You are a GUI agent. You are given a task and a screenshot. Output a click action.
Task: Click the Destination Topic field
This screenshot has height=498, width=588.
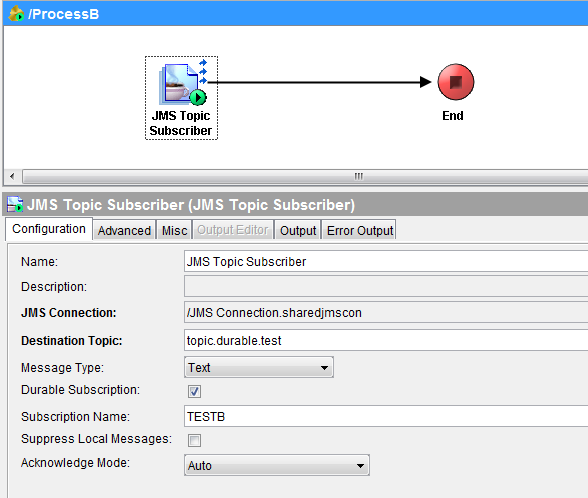click(386, 340)
